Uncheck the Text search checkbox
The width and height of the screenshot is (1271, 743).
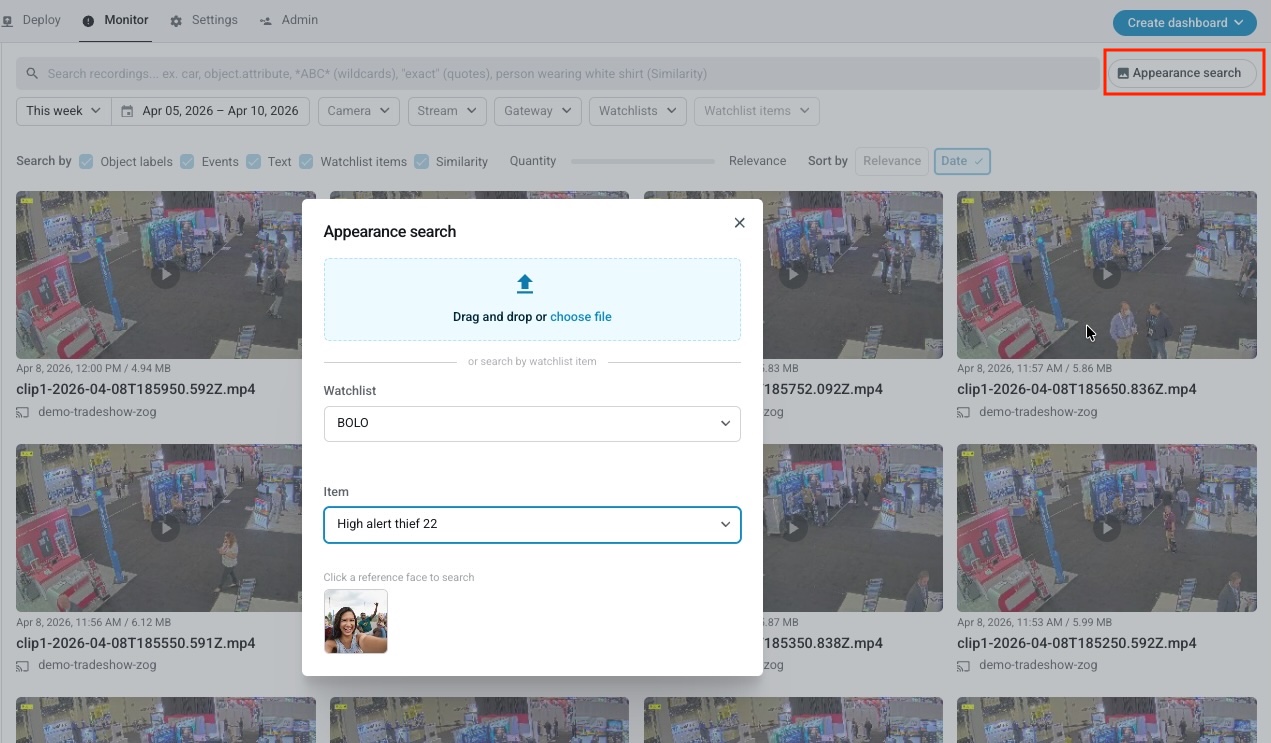254,161
